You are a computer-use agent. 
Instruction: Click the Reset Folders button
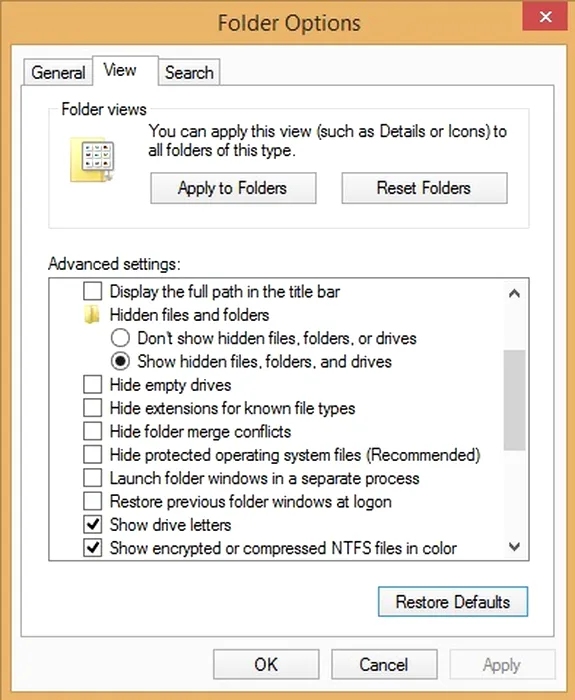tap(424, 188)
